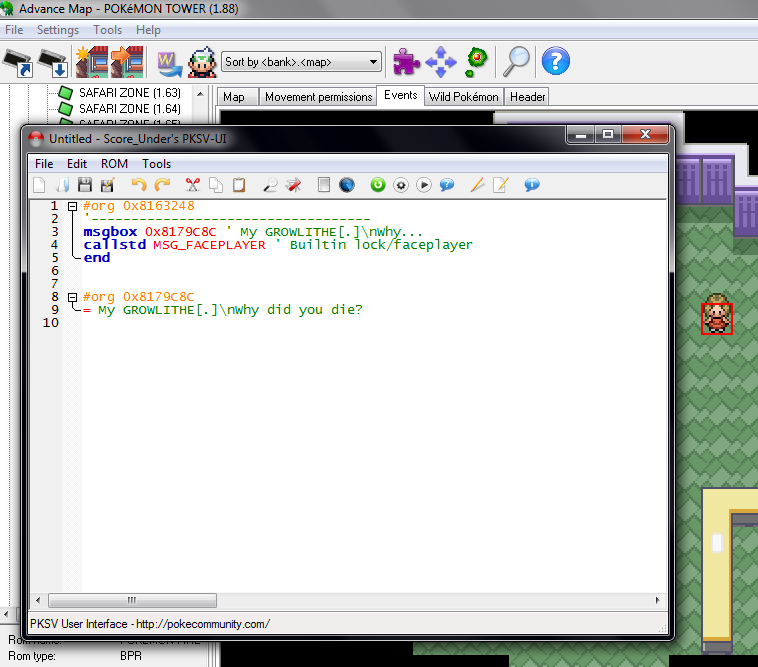Open Advance Map Settings menu
The width and height of the screenshot is (758, 667).
(x=58, y=30)
